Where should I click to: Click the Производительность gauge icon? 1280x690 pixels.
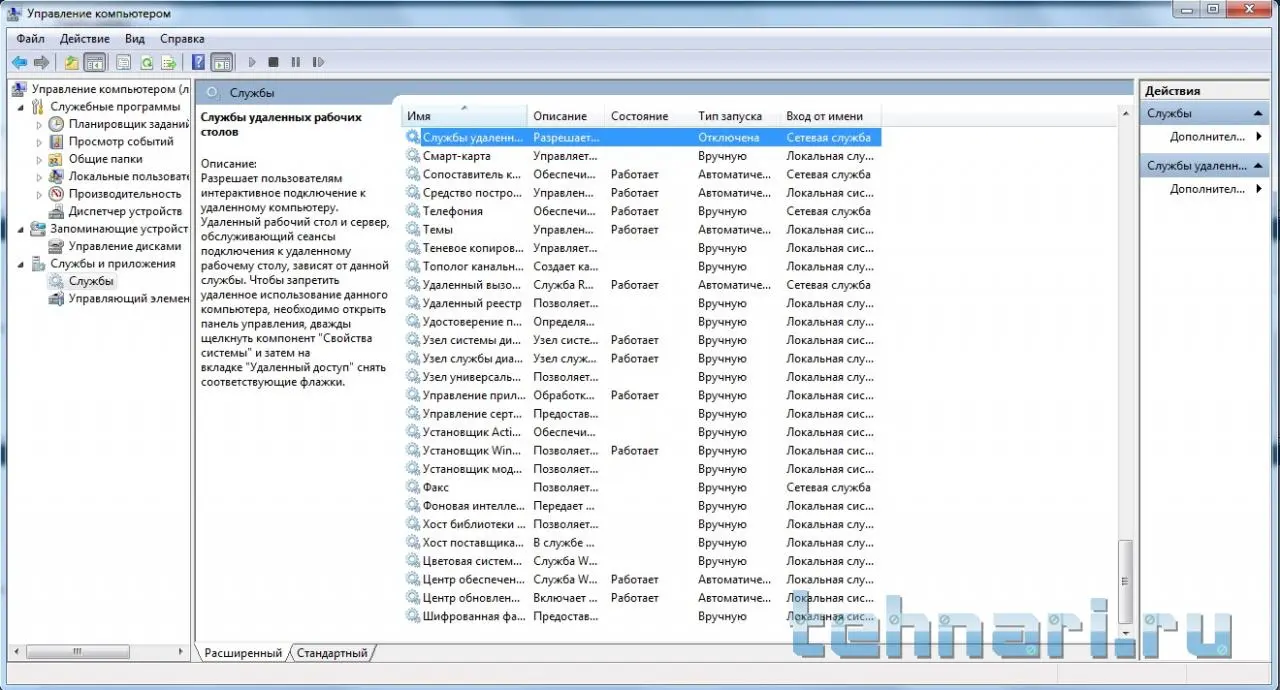(x=57, y=194)
